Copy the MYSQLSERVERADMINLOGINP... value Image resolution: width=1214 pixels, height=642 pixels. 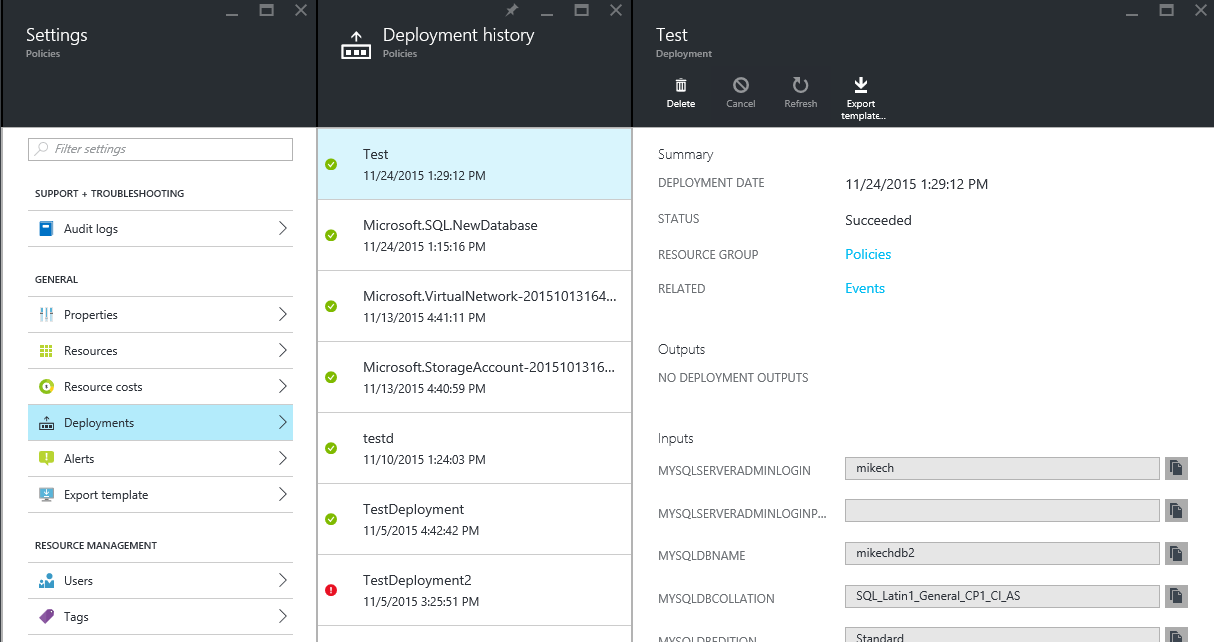(1176, 511)
